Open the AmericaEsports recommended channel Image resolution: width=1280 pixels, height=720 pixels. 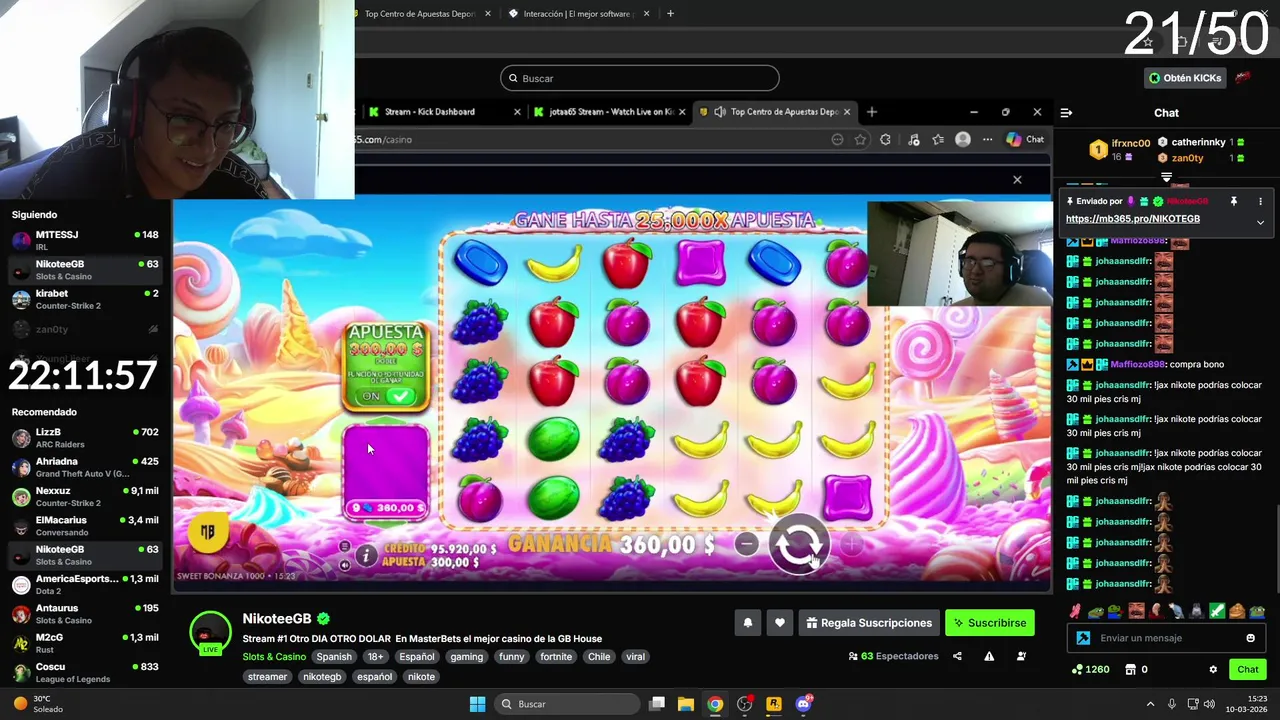click(x=85, y=584)
